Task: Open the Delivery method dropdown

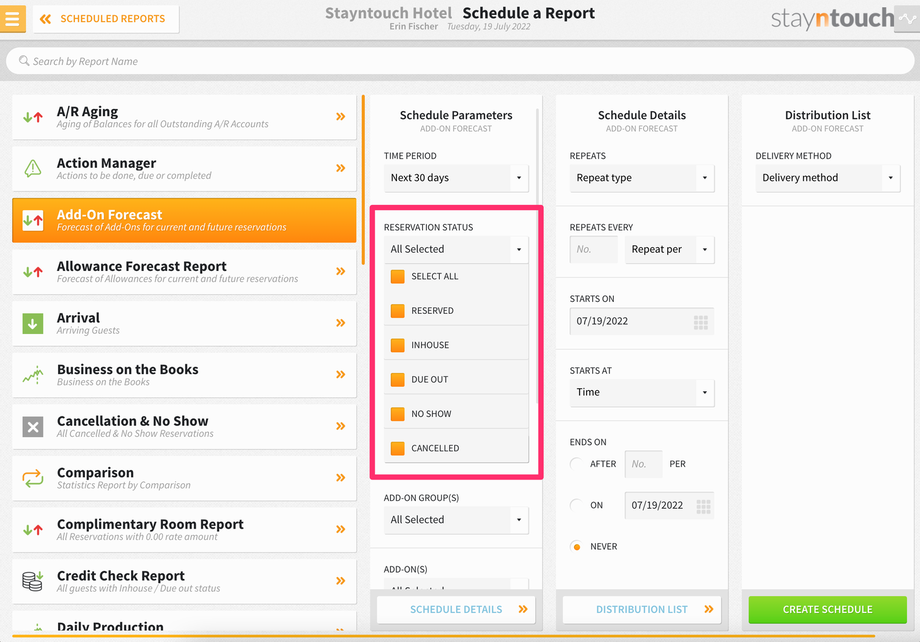Action: 827,178
